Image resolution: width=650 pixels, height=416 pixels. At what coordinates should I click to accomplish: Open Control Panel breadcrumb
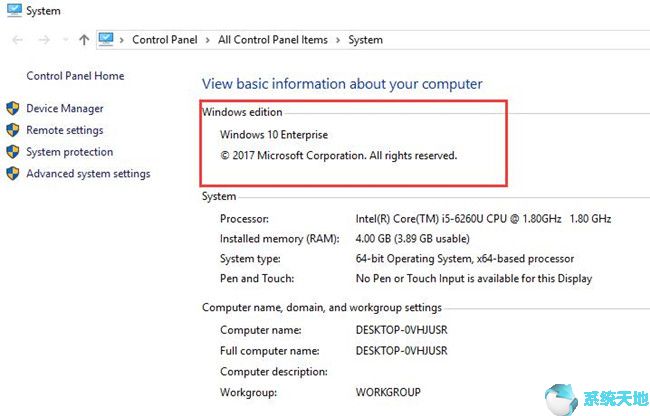(x=165, y=40)
